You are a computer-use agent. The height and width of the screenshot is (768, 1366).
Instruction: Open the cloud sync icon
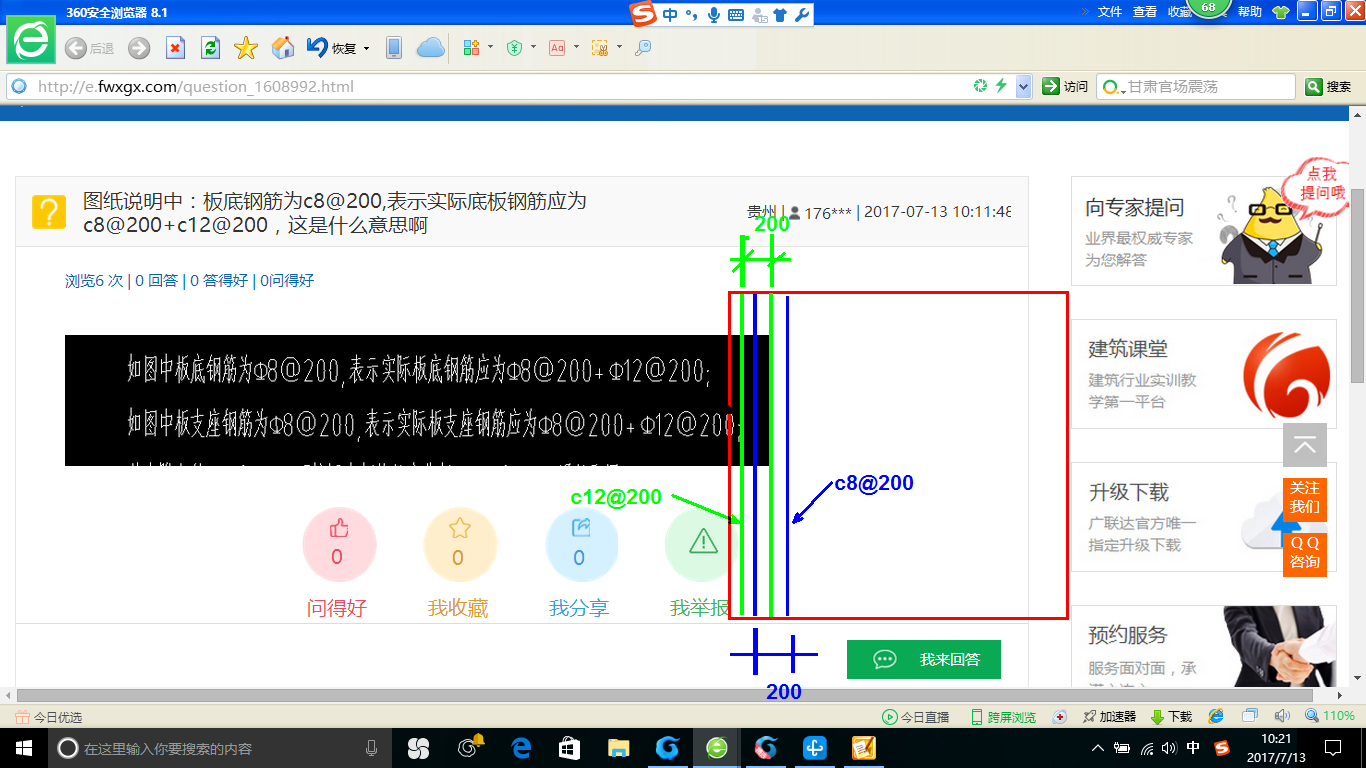[430, 48]
